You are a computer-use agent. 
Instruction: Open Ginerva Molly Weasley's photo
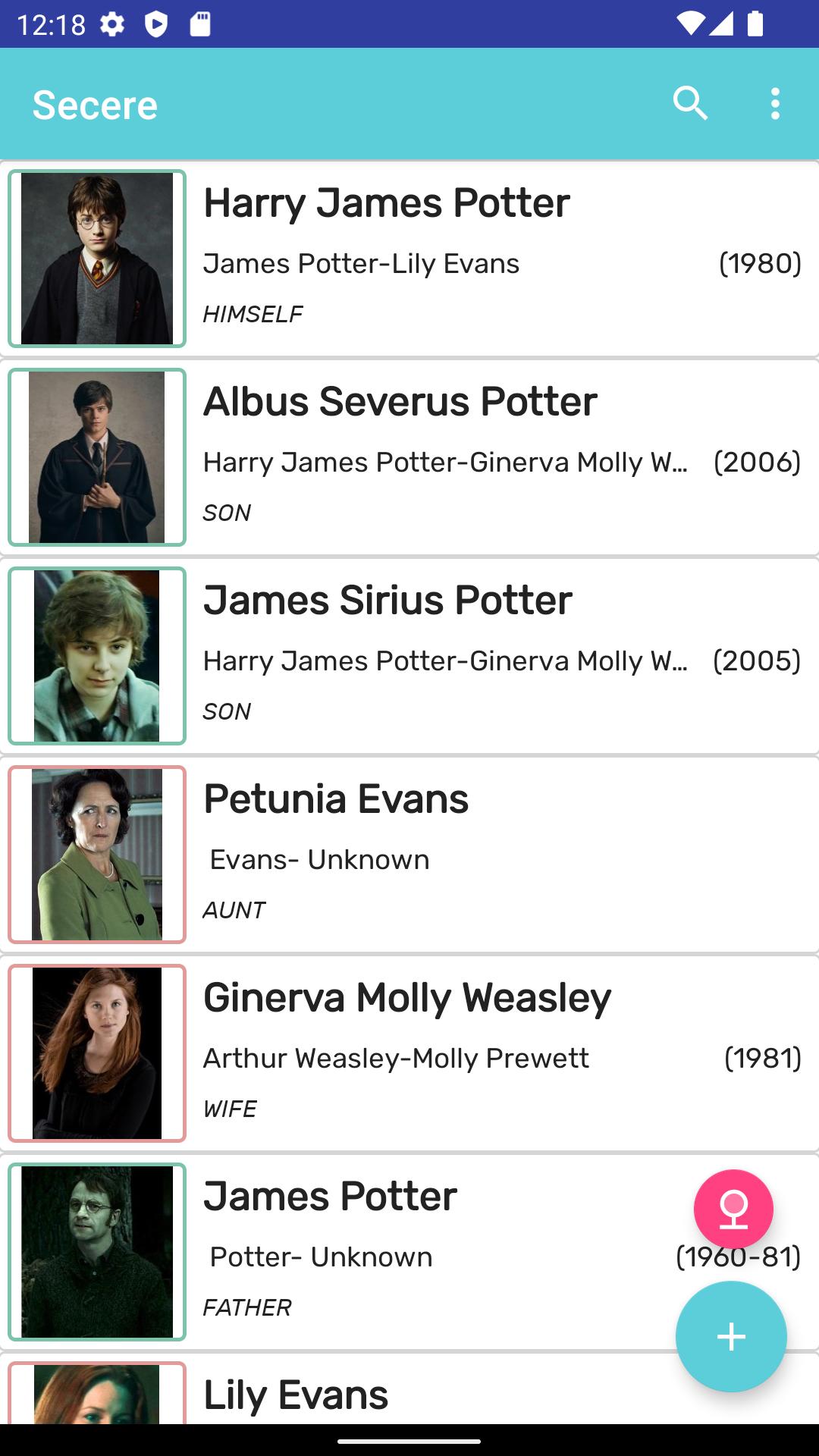coord(97,1053)
